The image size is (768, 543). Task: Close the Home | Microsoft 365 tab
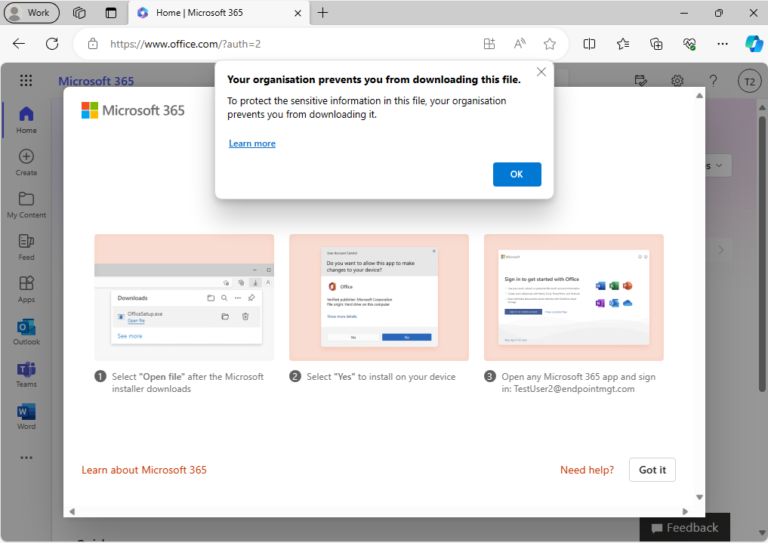point(297,13)
